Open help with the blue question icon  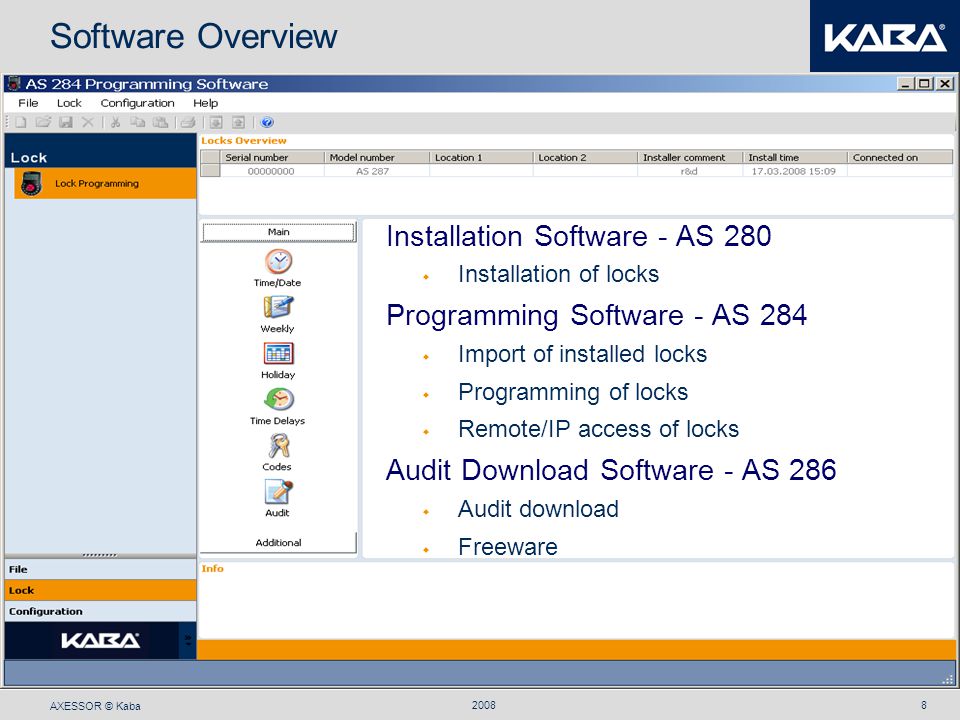tap(267, 122)
